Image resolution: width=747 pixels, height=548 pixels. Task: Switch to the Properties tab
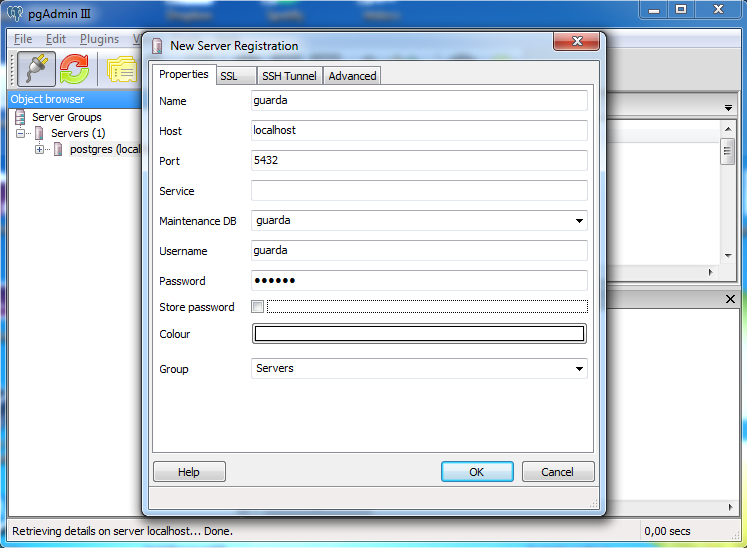(x=184, y=74)
